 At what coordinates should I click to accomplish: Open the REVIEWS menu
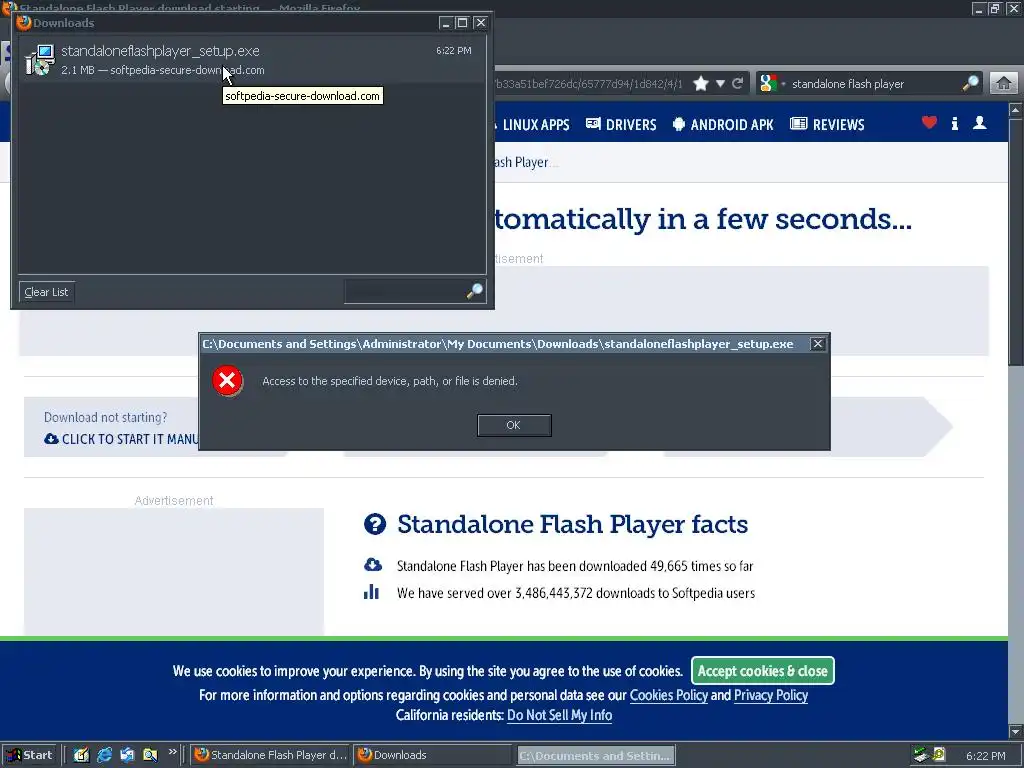pyautogui.click(x=827, y=125)
